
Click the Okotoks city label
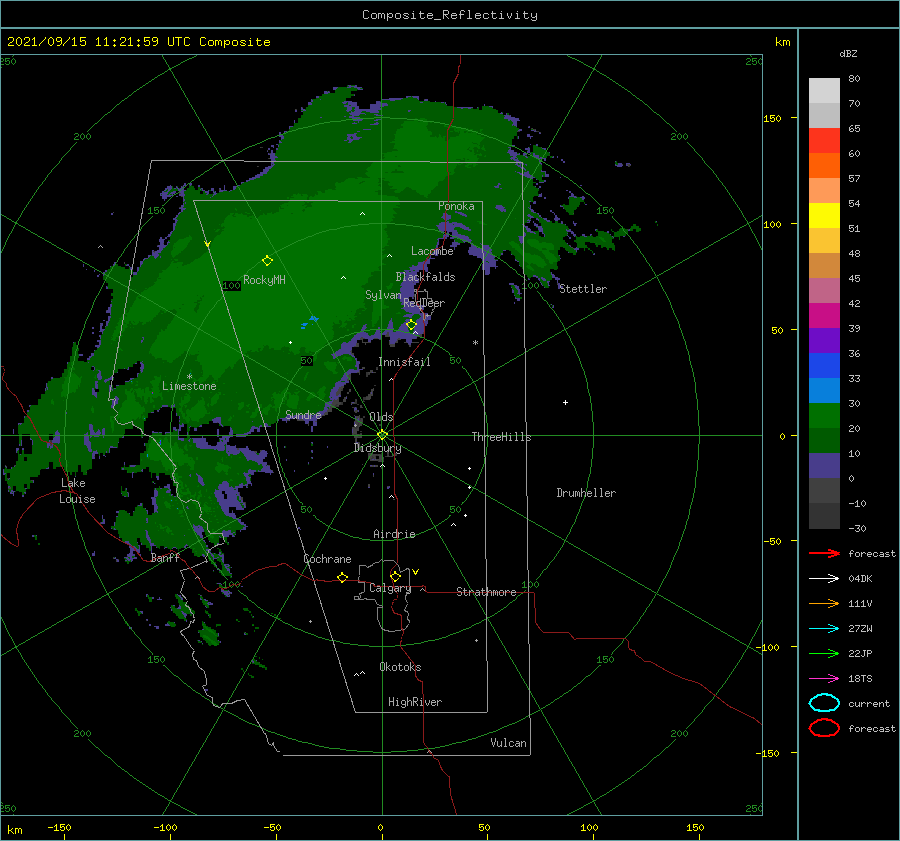click(x=400, y=667)
